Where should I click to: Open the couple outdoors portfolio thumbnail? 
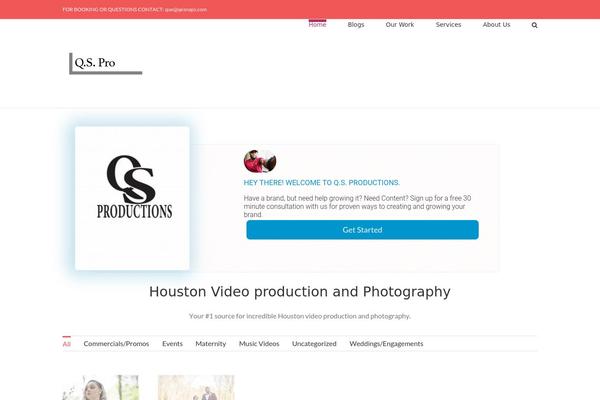196,387
